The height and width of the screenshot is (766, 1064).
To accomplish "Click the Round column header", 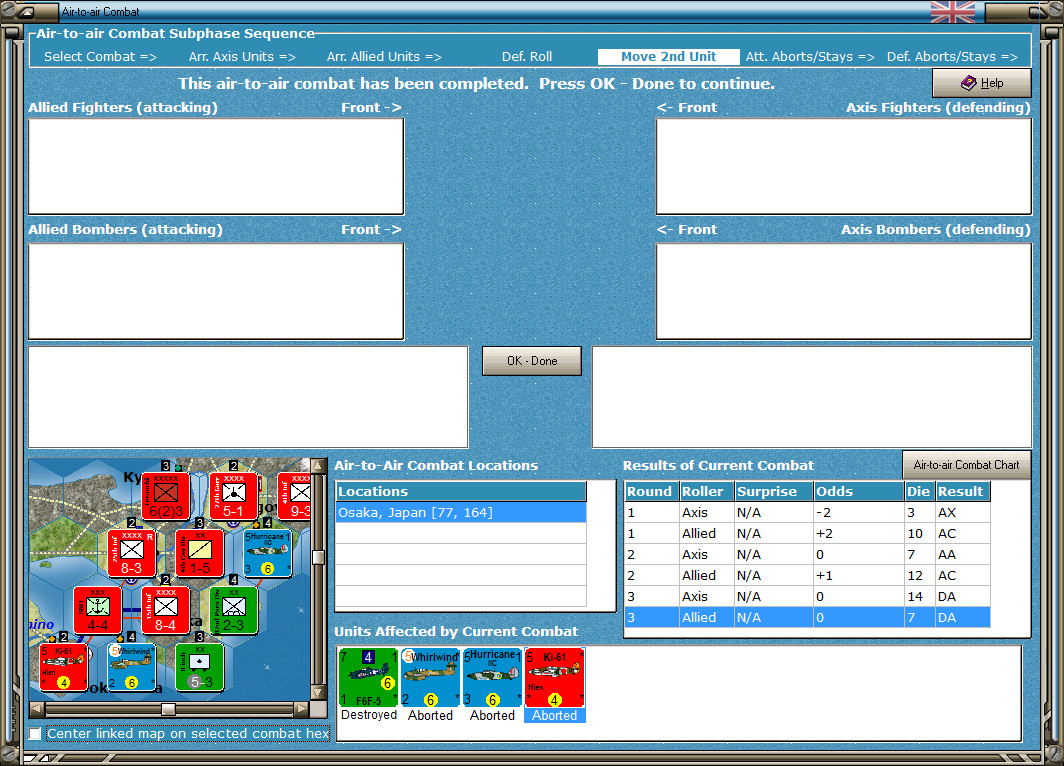I will (x=651, y=491).
